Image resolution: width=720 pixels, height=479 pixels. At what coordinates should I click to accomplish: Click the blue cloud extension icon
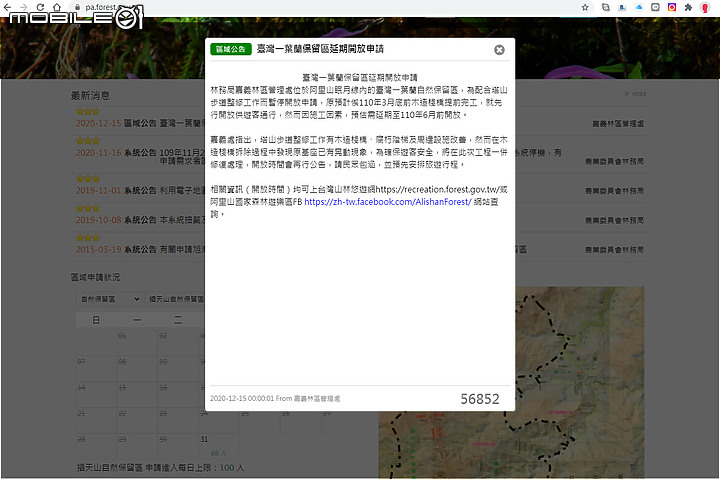pos(638,7)
